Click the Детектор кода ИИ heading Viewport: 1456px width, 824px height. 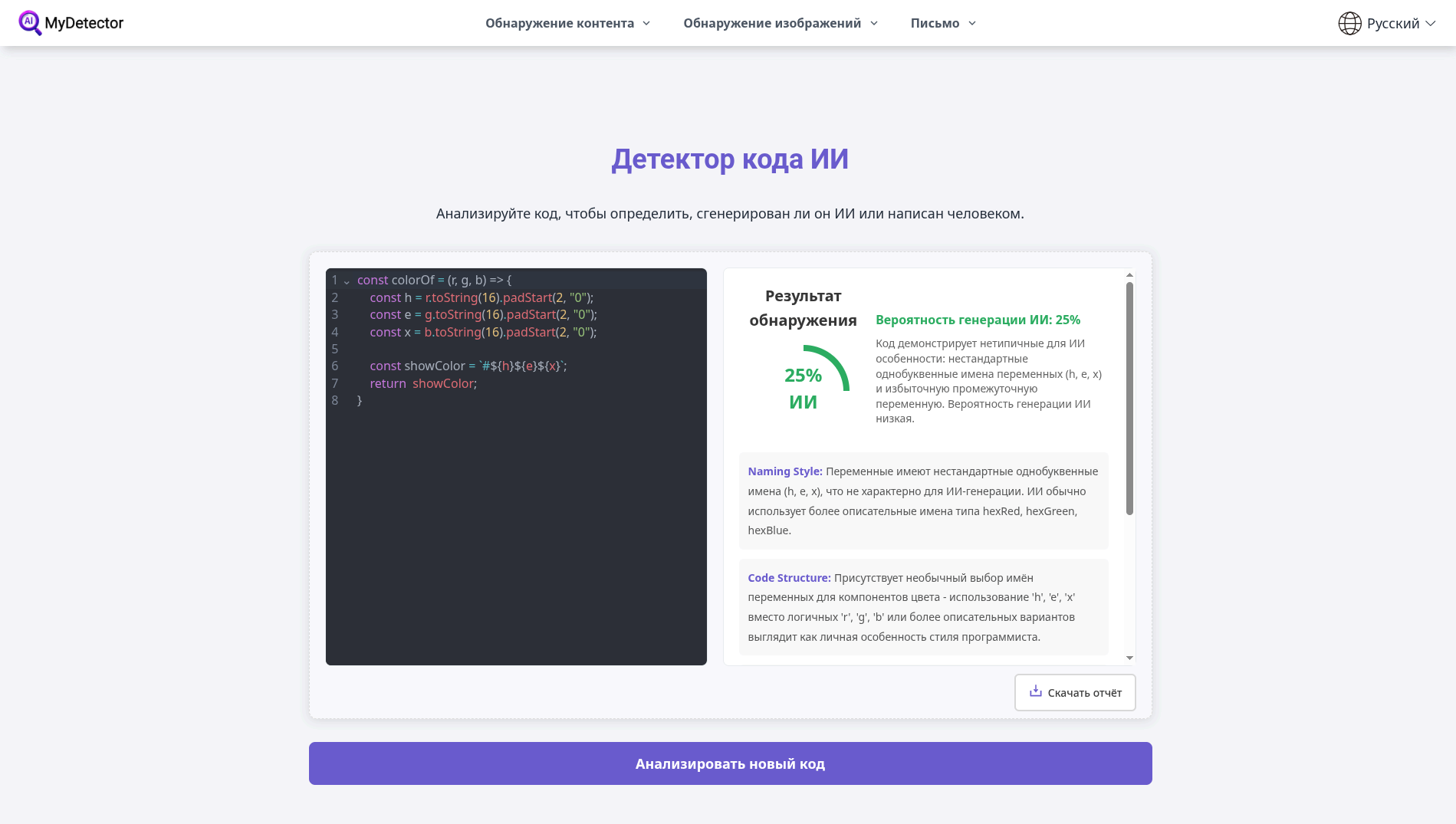[728, 159]
